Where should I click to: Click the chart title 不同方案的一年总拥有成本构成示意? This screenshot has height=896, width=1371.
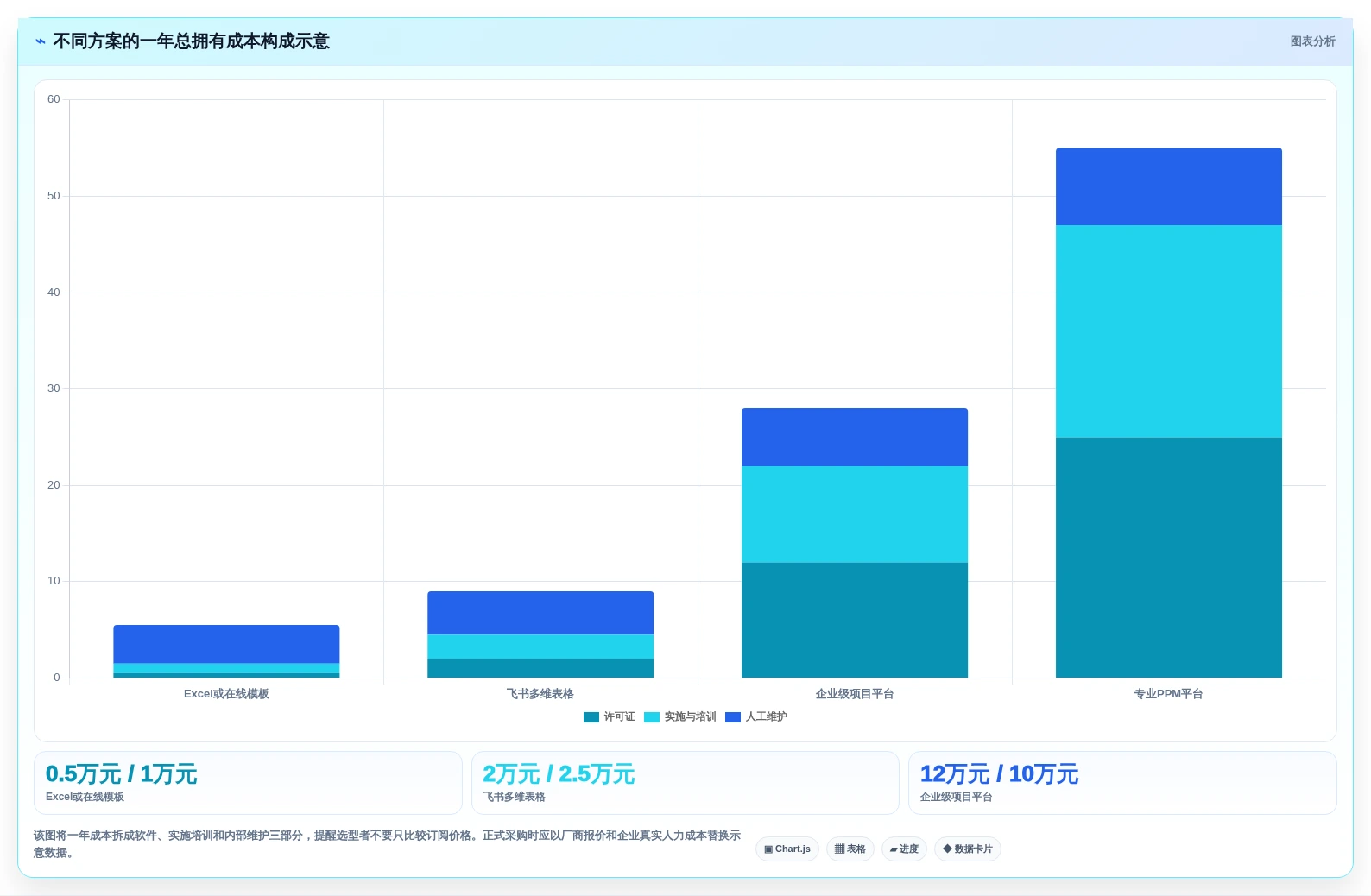point(191,41)
